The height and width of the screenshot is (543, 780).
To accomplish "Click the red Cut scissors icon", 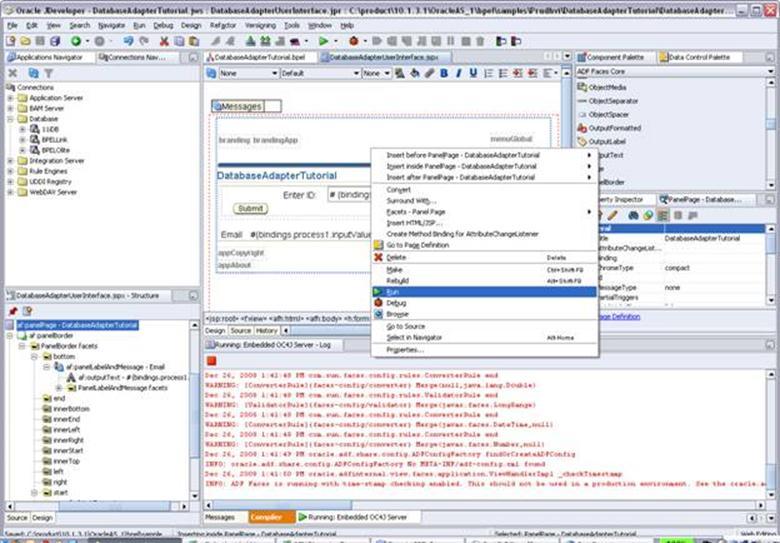I will point(164,41).
